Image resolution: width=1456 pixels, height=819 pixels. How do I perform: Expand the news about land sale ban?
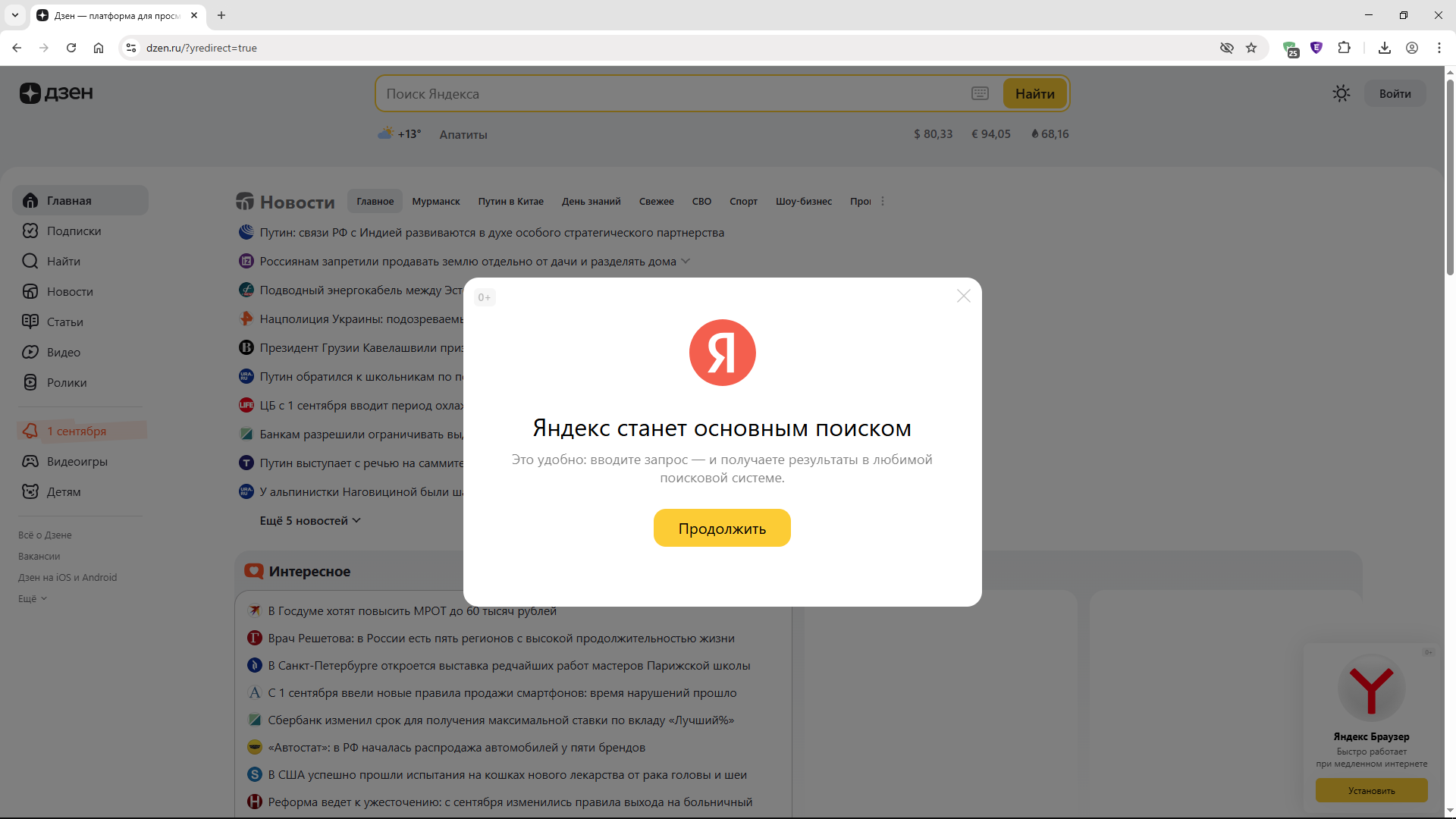pos(686,261)
